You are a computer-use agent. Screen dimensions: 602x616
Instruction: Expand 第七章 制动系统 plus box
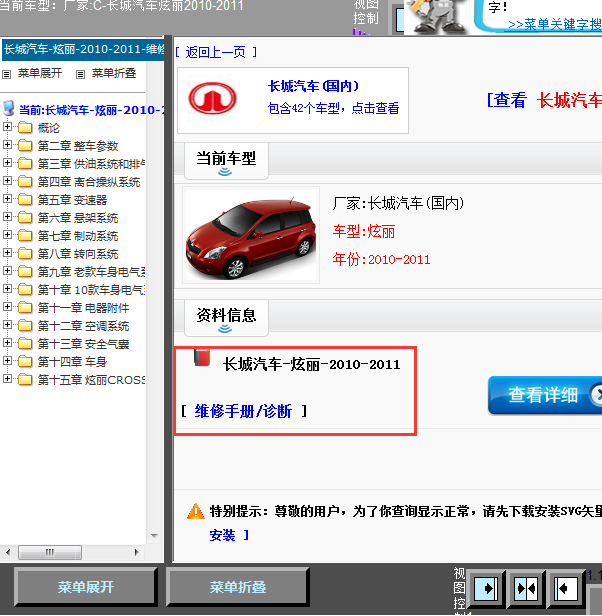click(7, 235)
